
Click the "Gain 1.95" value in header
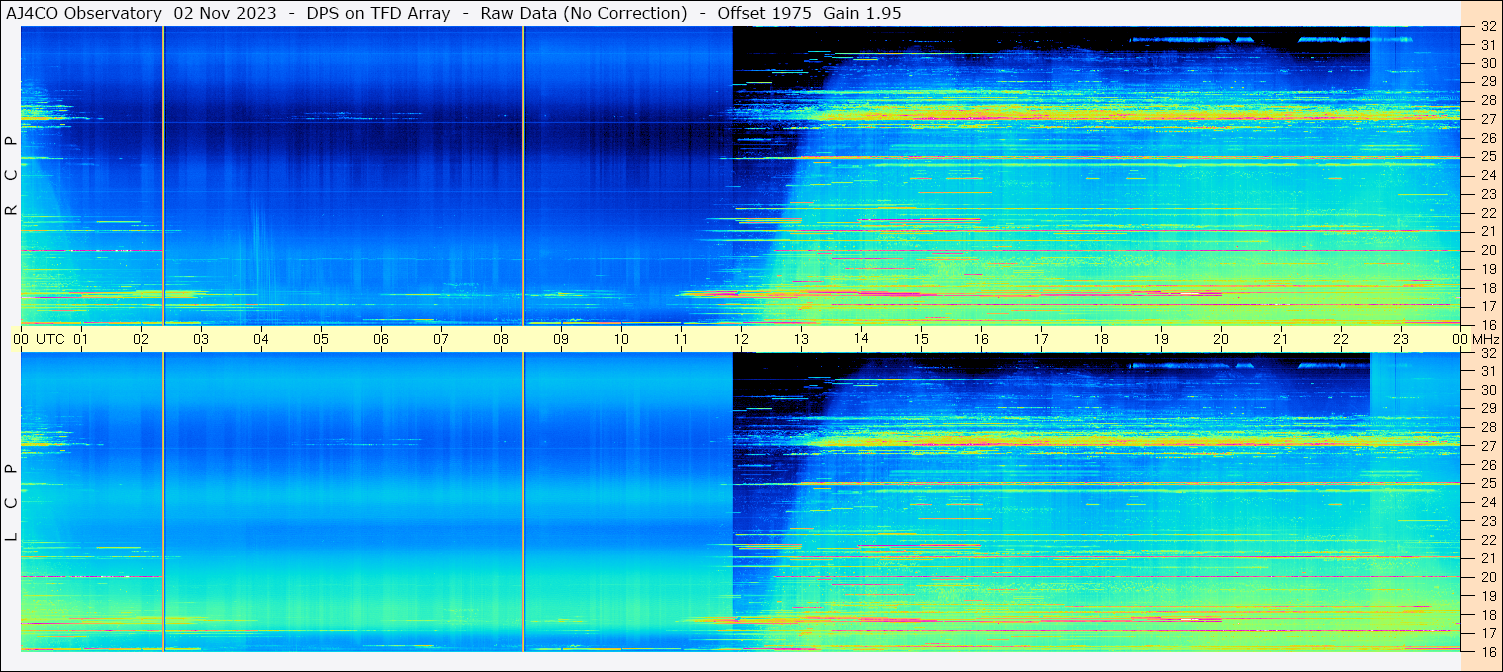click(862, 13)
